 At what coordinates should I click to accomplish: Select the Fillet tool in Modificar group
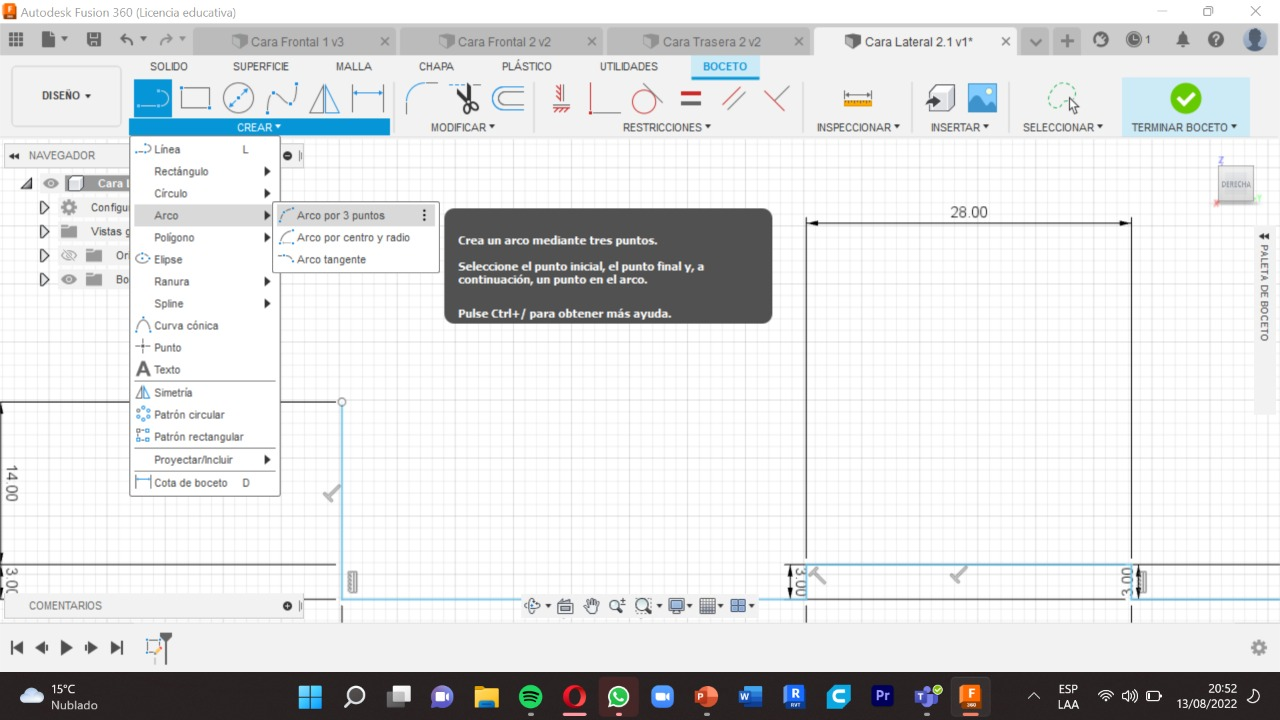click(x=421, y=98)
